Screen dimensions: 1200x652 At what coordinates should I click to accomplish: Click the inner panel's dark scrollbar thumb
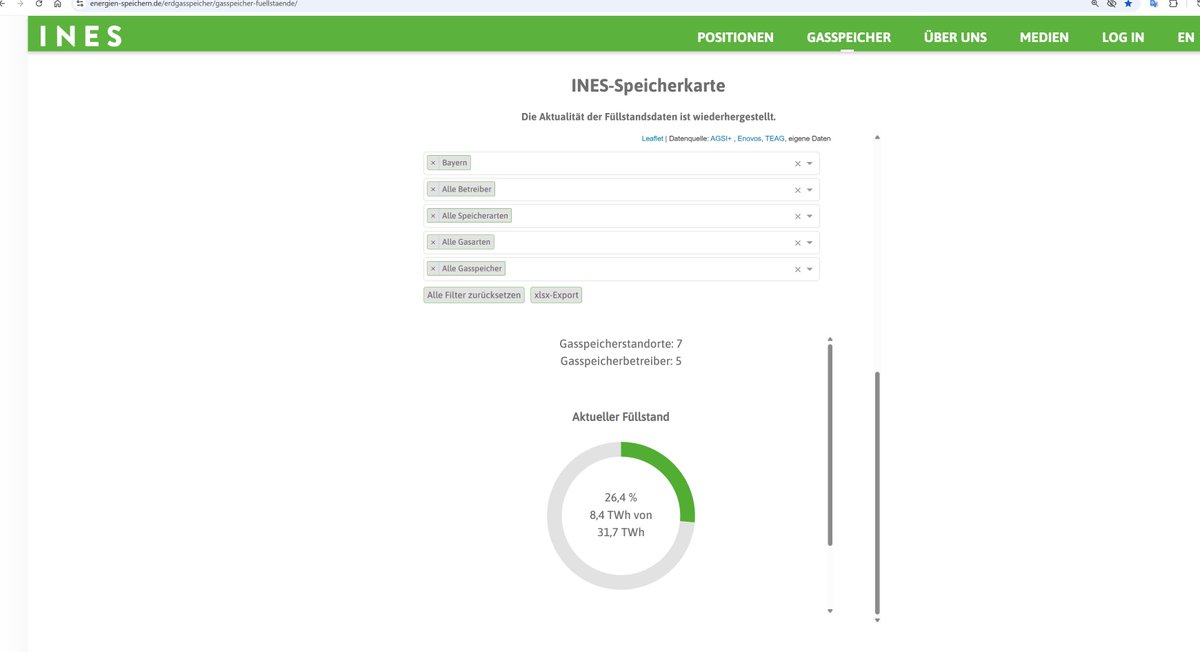pos(830,445)
